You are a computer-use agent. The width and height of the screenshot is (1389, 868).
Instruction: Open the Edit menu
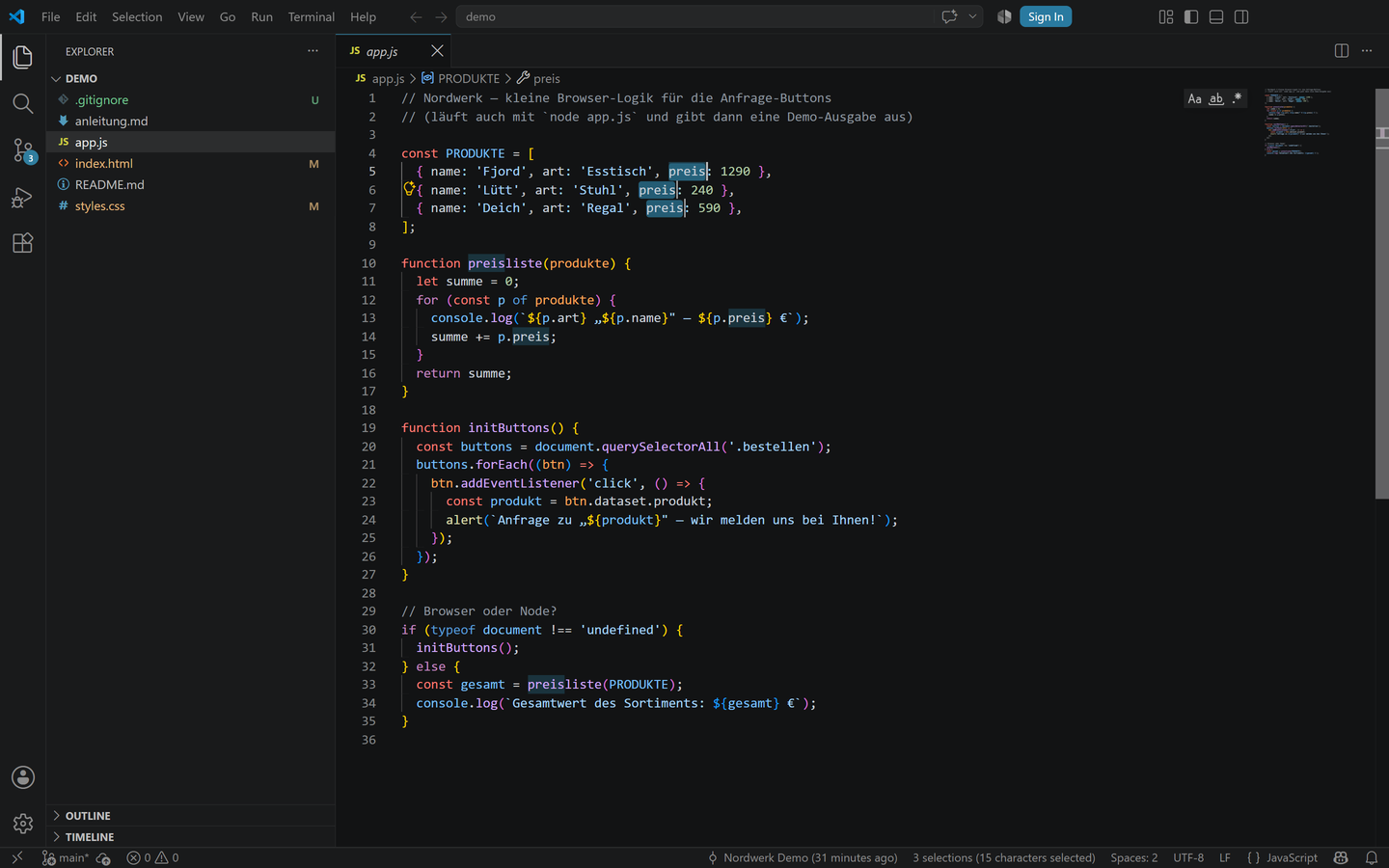[x=86, y=16]
